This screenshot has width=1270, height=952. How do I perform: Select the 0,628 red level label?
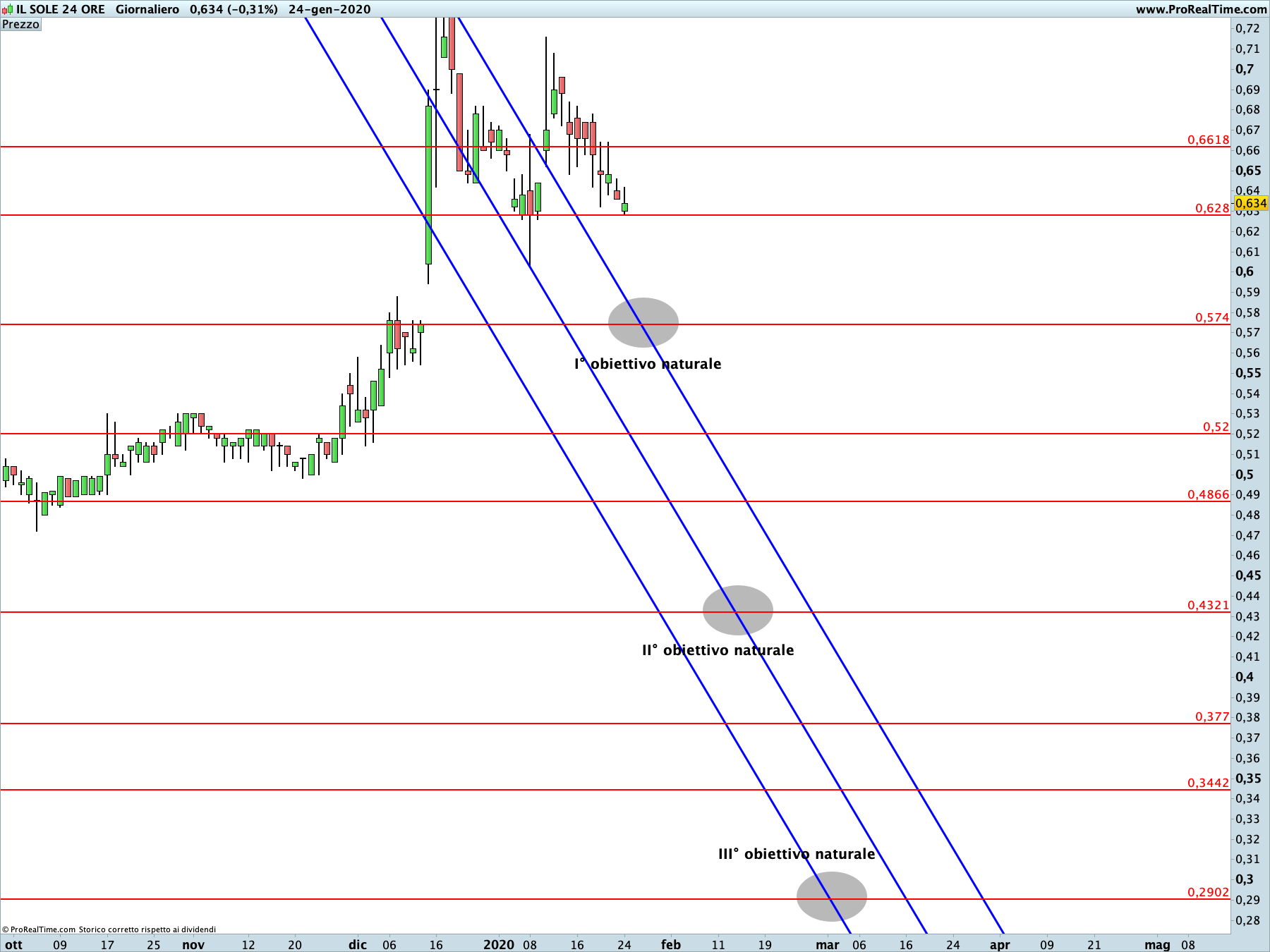click(1212, 208)
